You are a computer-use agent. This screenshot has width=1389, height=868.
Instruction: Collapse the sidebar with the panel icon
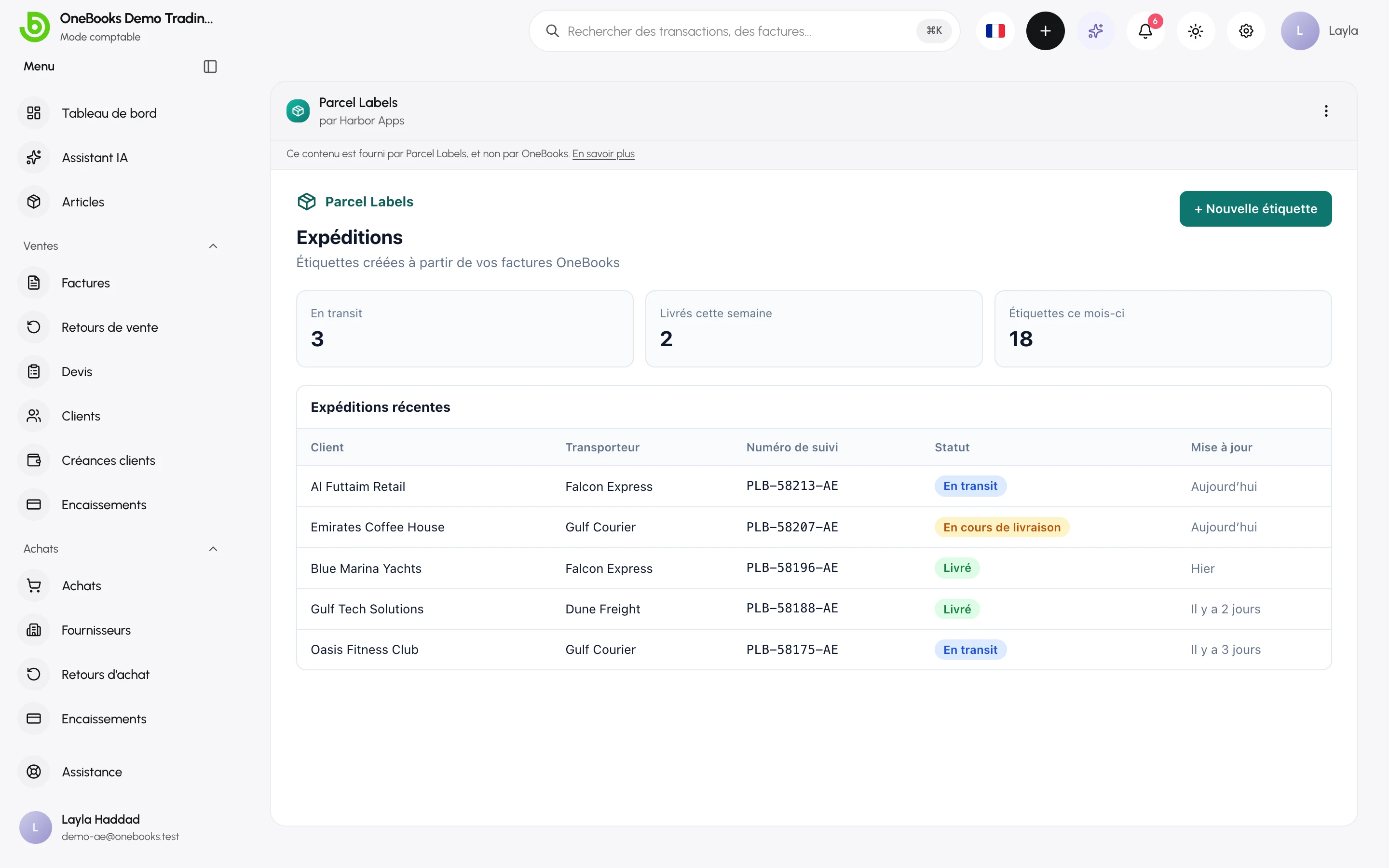click(210, 67)
